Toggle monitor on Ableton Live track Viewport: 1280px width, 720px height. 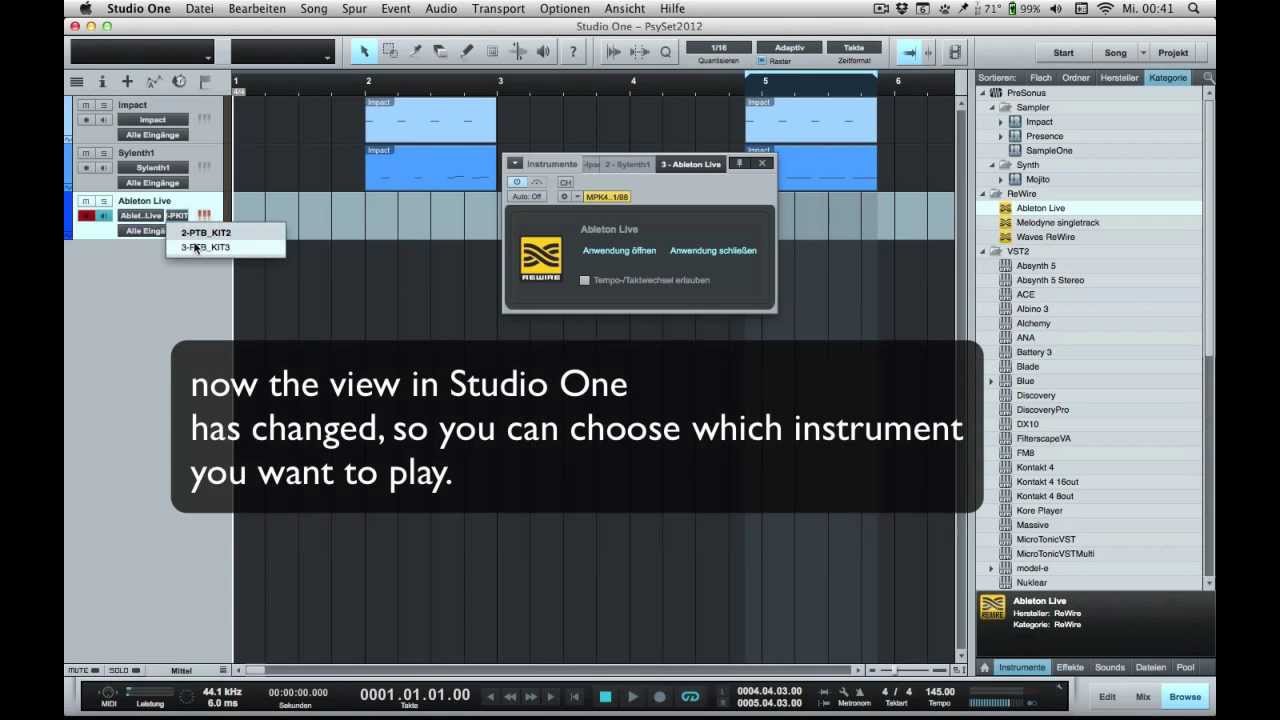point(102,216)
